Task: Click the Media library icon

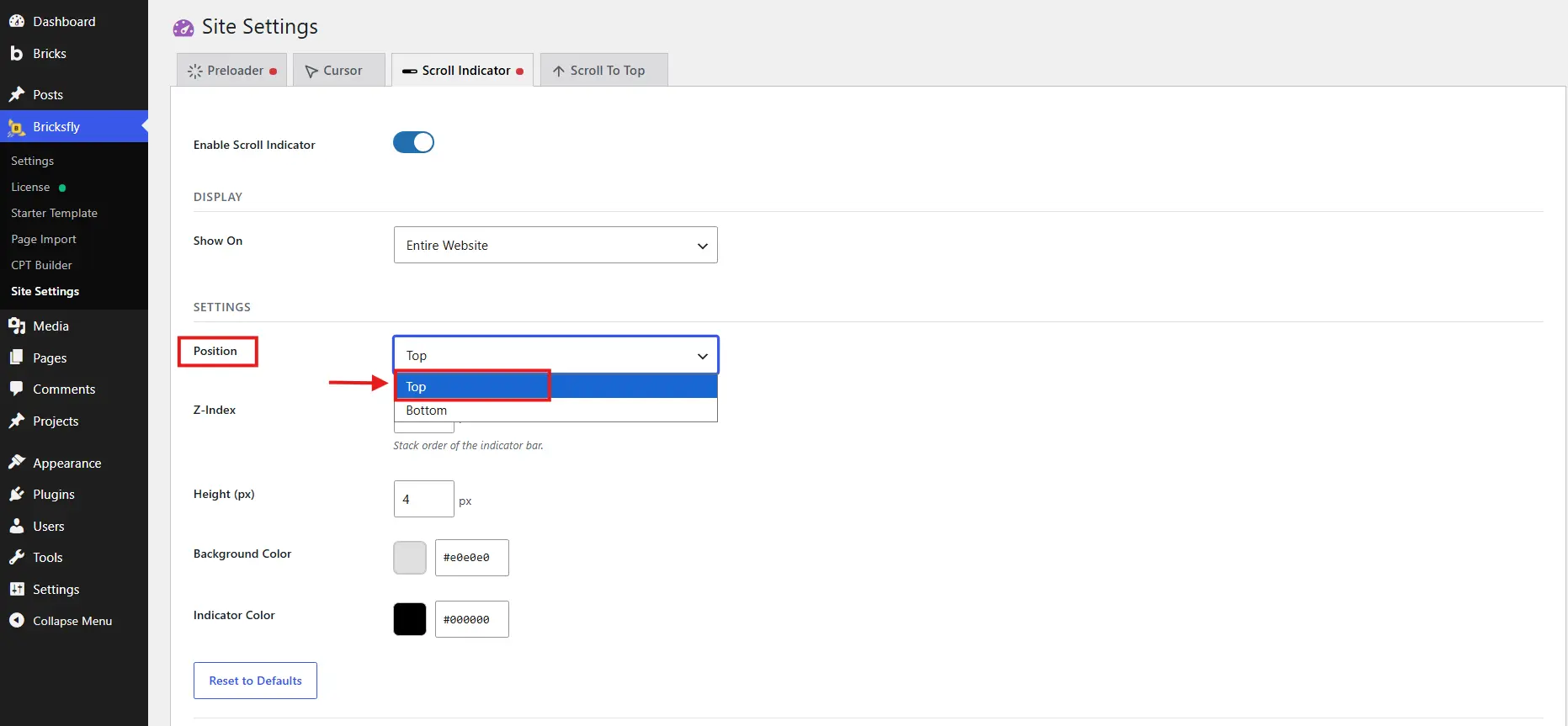Action: (x=17, y=326)
